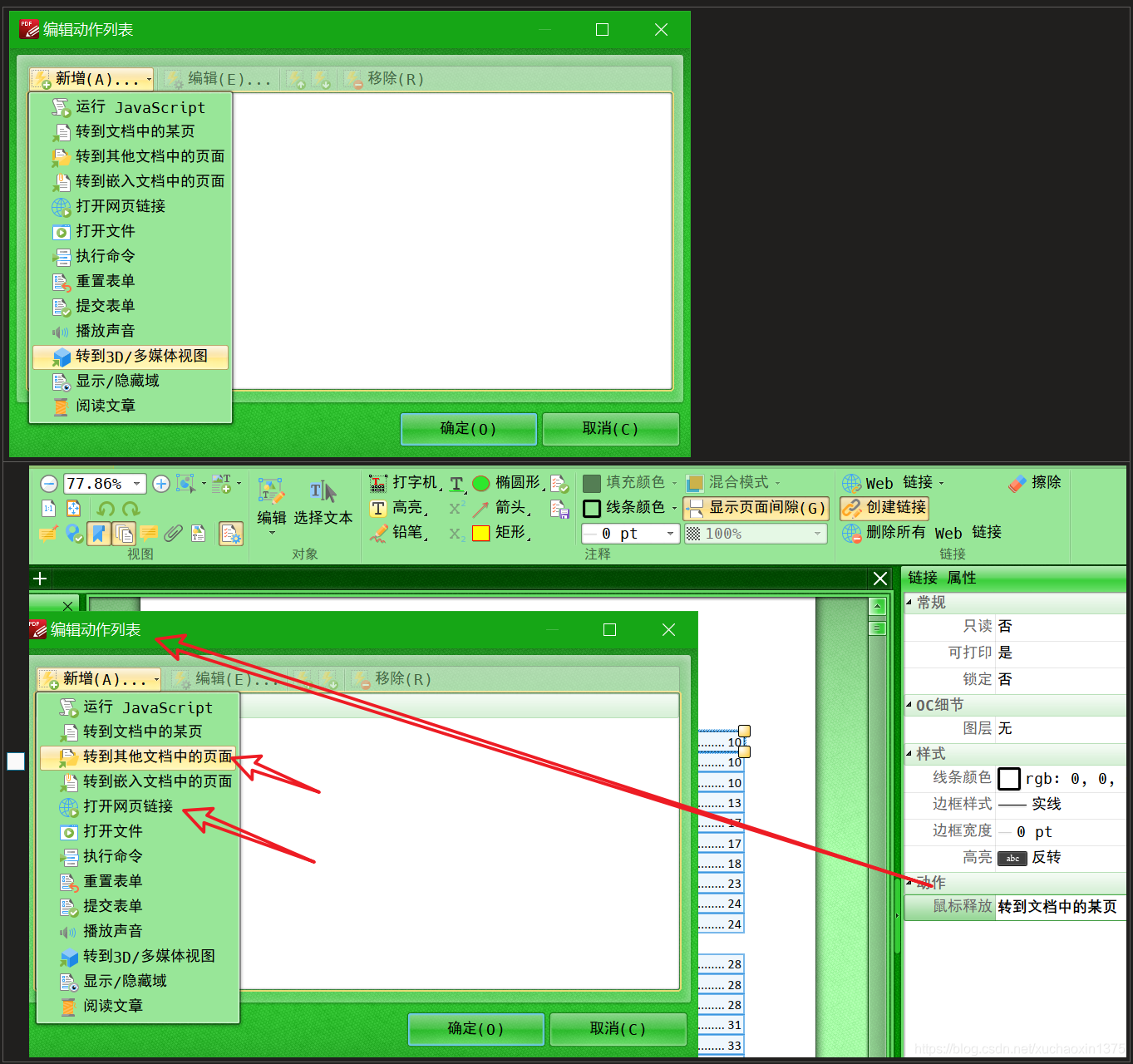Collapse the 常规 properties section

(909, 603)
